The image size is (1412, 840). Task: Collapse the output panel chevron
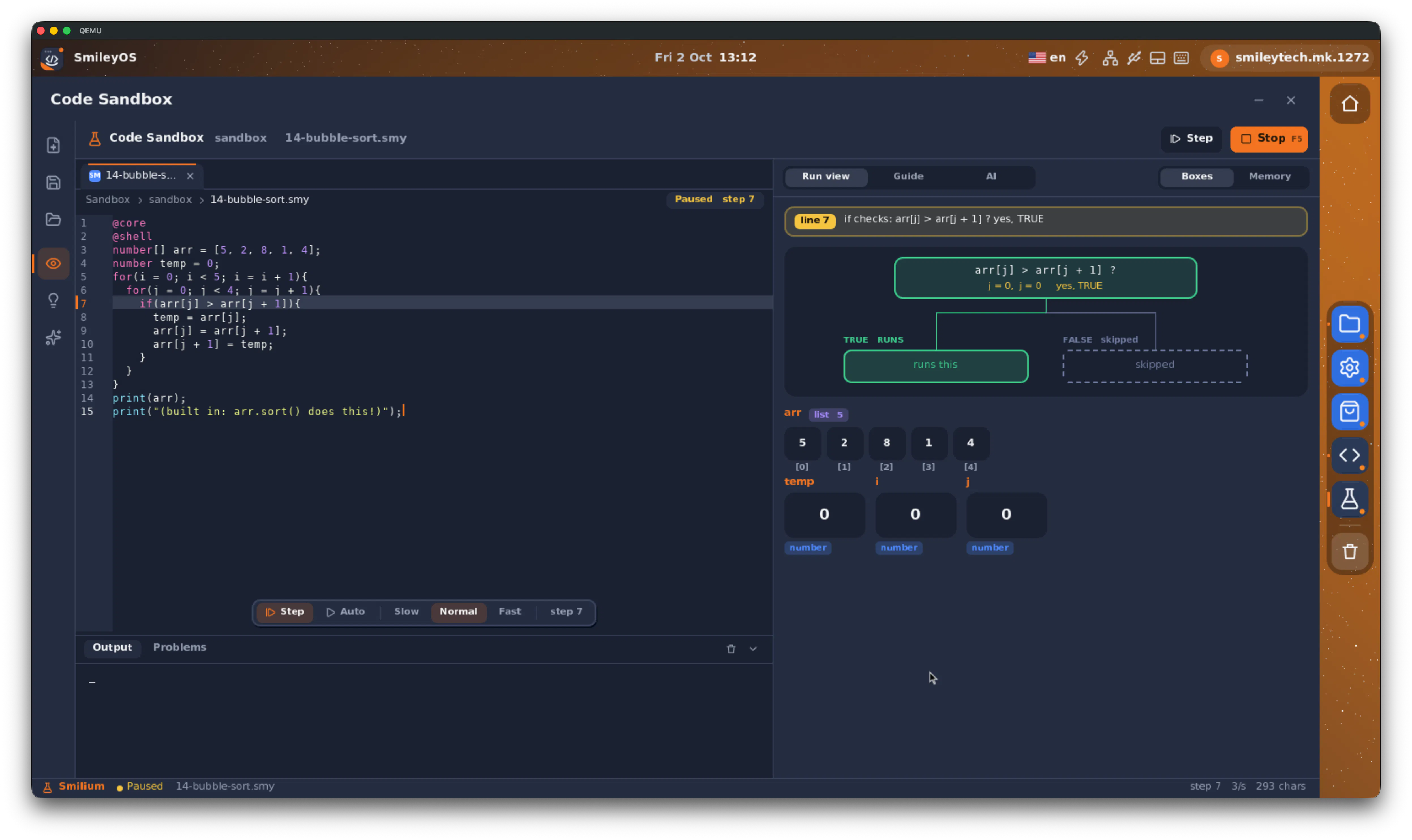[x=753, y=649]
